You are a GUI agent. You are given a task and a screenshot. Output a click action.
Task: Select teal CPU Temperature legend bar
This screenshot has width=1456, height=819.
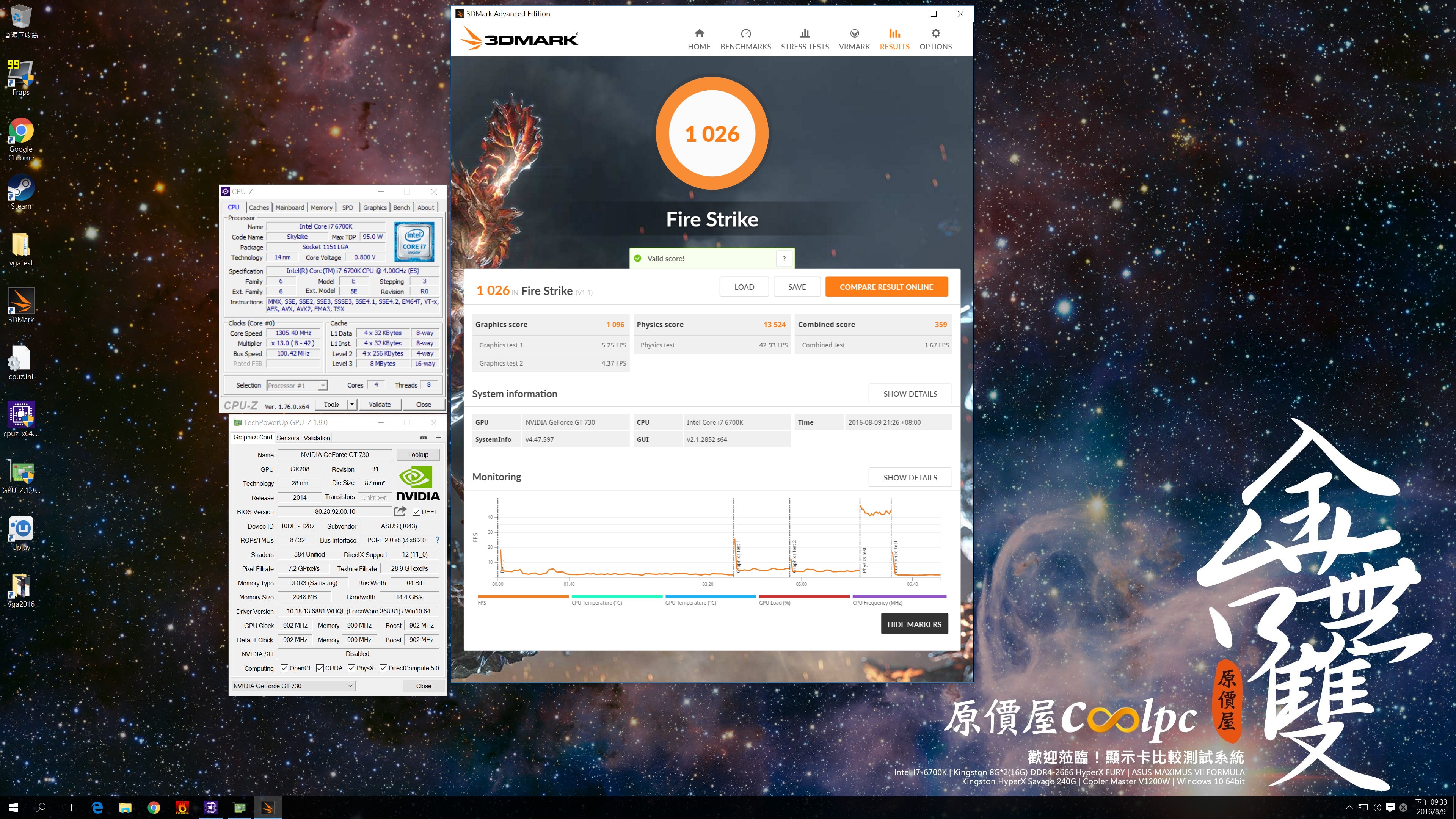point(617,596)
